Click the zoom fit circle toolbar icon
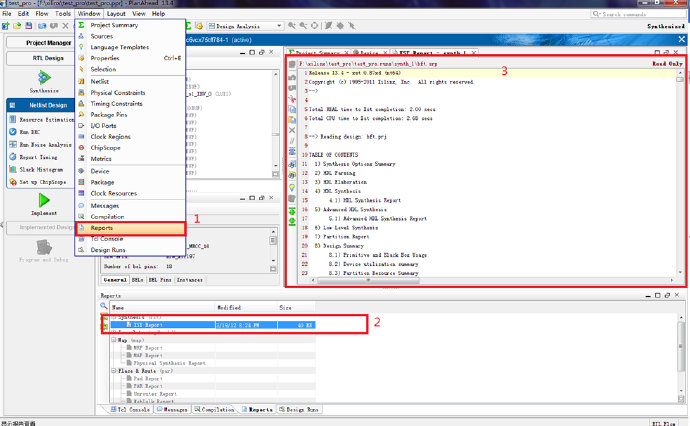 pos(315,26)
